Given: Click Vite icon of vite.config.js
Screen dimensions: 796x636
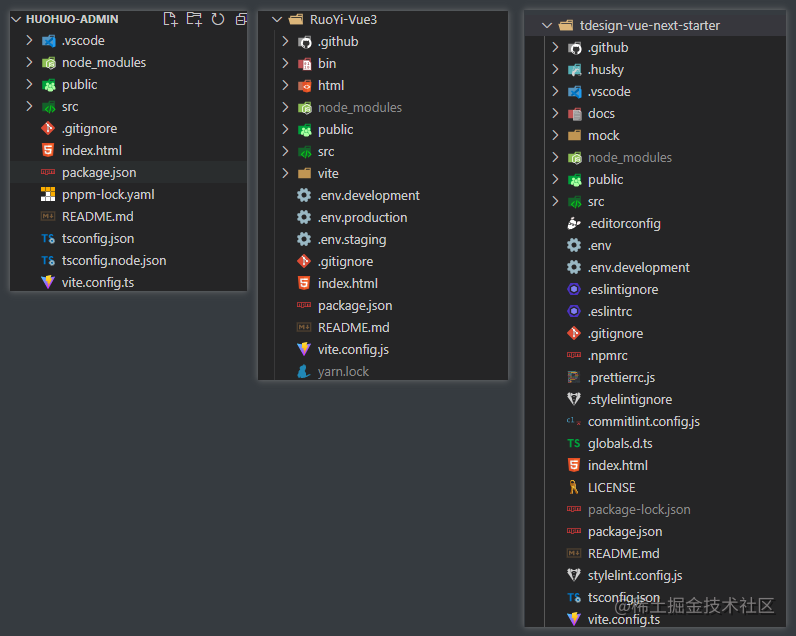Looking at the screenshot, I should (x=304, y=349).
